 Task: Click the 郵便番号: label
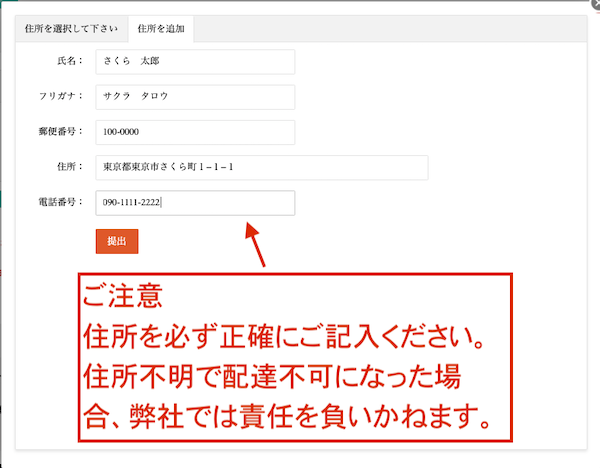pos(60,132)
